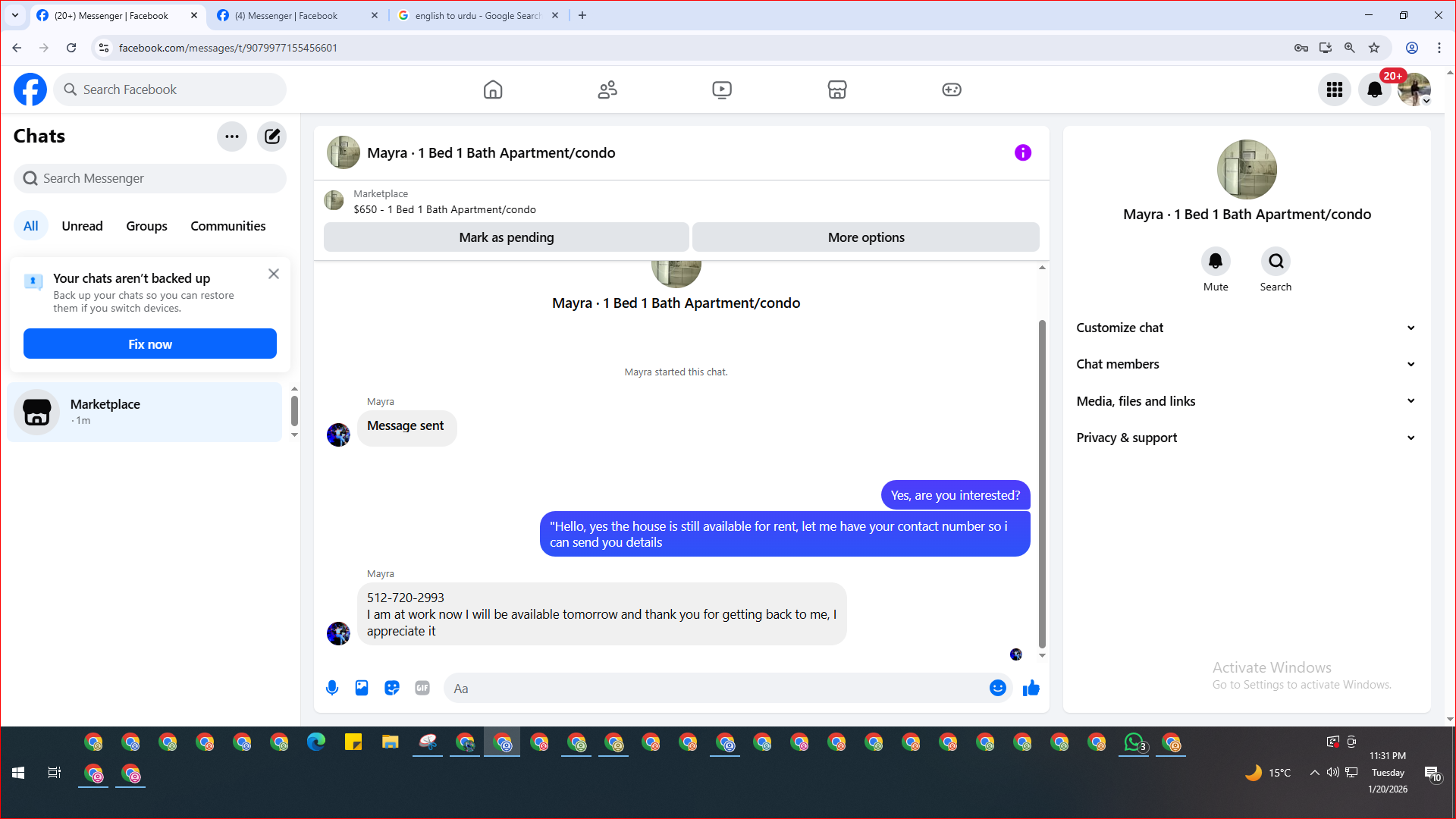Search in conversation magnifier icon
1456x819 pixels.
click(x=1276, y=261)
